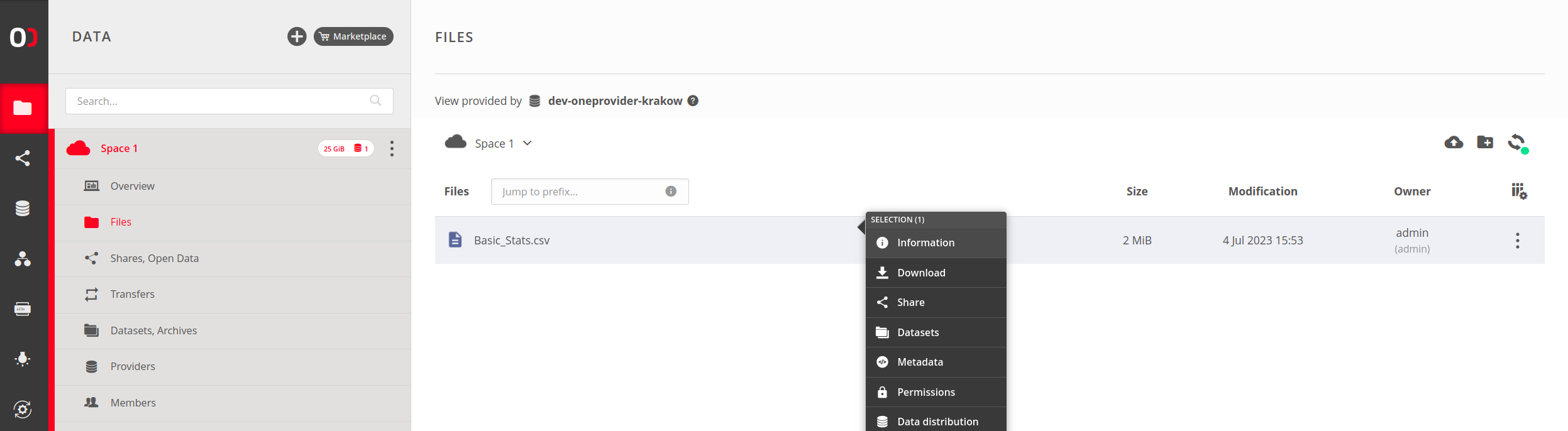1568x431 pixels.
Task: Choose Permissions from the context menu
Action: coord(936,392)
